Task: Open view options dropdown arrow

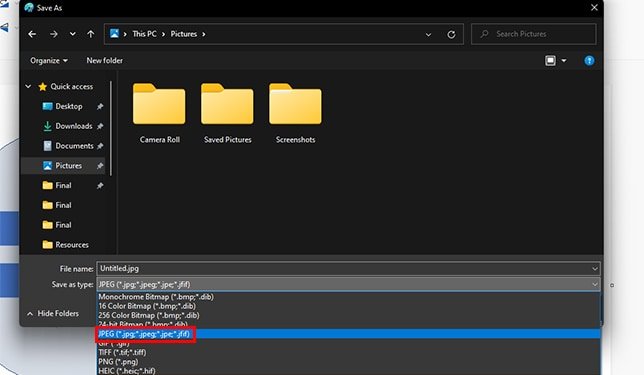Action: [564, 61]
